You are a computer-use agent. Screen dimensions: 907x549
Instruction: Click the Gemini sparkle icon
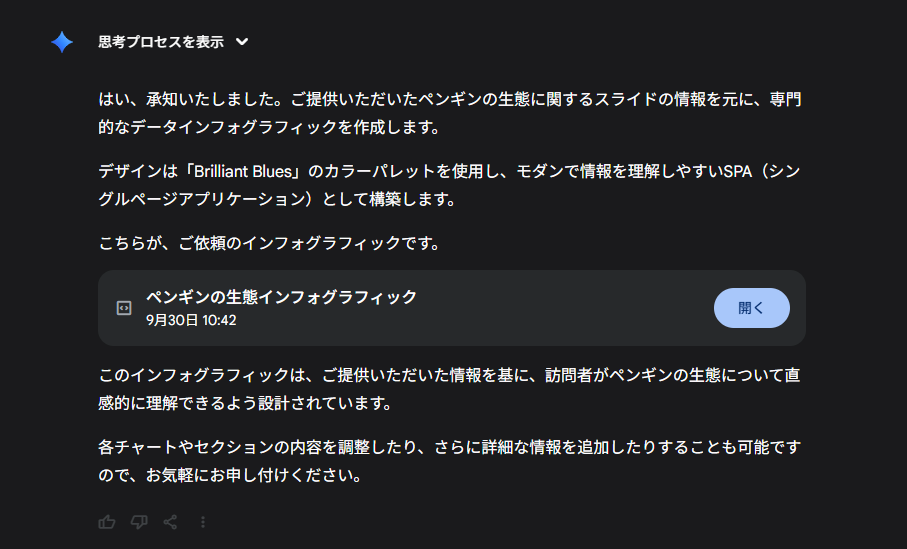(62, 42)
